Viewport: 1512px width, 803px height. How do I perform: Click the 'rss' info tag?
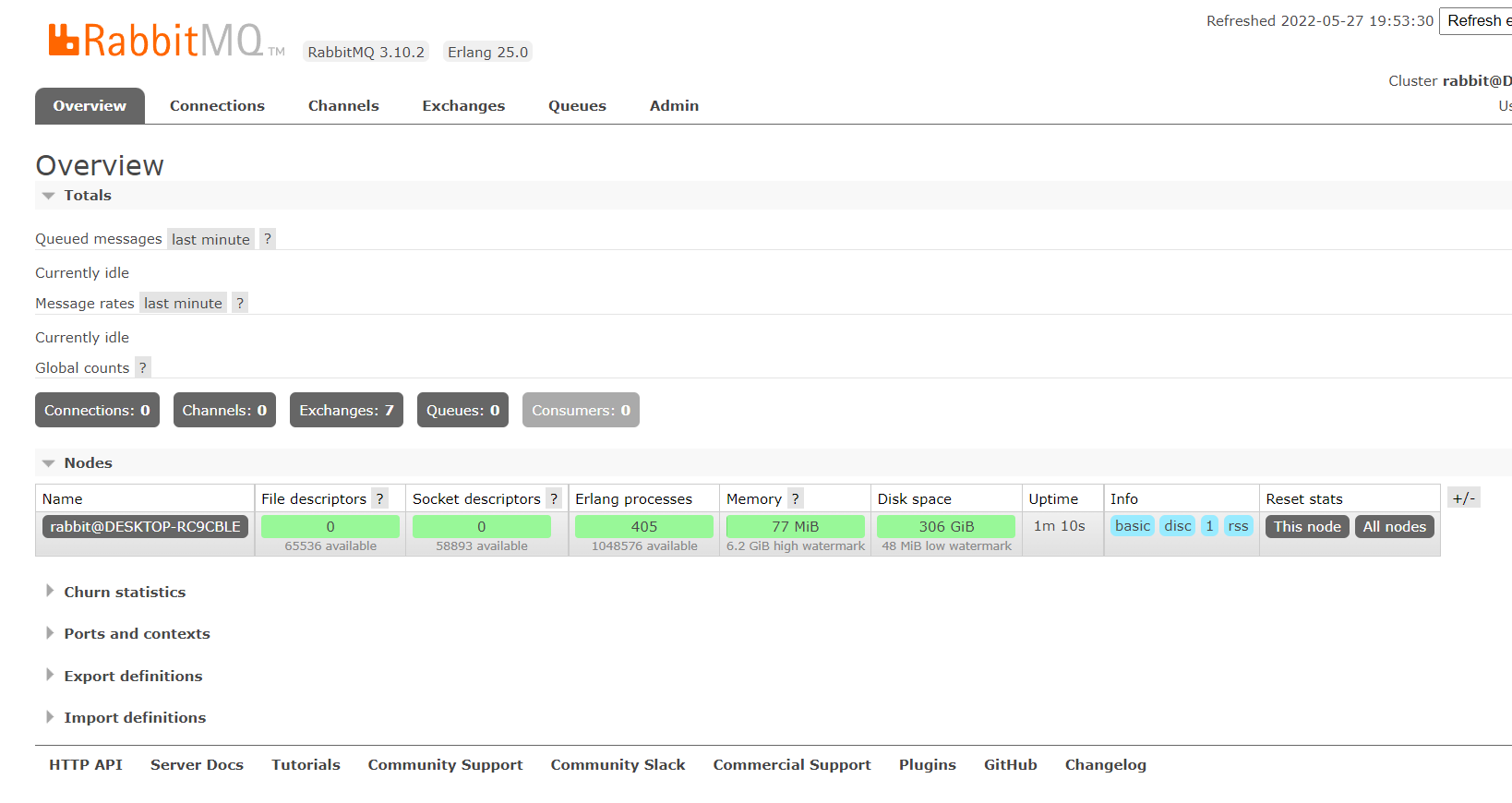(x=1238, y=526)
